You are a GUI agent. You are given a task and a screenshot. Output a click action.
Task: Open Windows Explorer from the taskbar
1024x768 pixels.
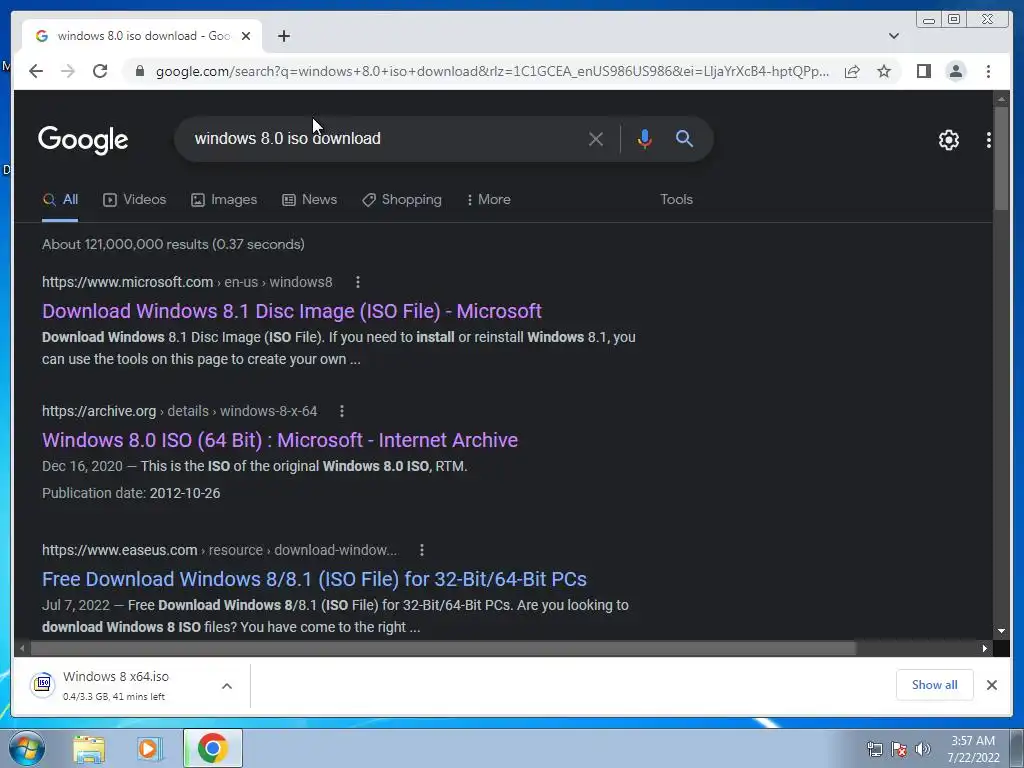(89, 748)
